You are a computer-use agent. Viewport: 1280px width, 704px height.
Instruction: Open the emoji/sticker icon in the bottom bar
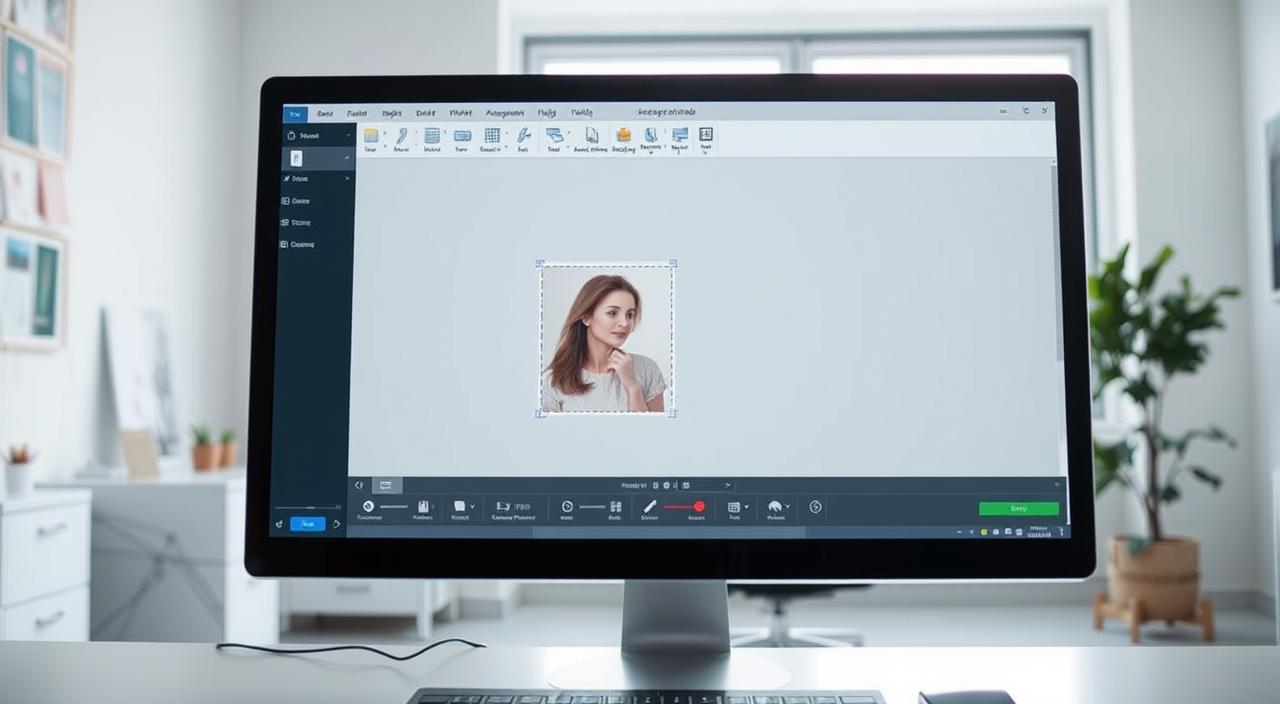pyautogui.click(x=775, y=506)
